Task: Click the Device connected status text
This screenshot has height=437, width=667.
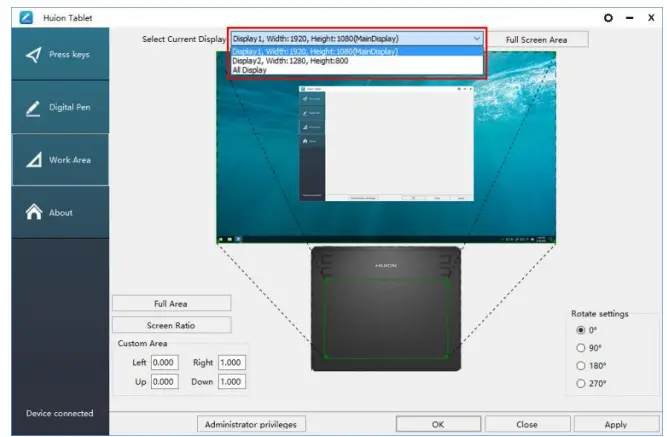Action: (60, 413)
